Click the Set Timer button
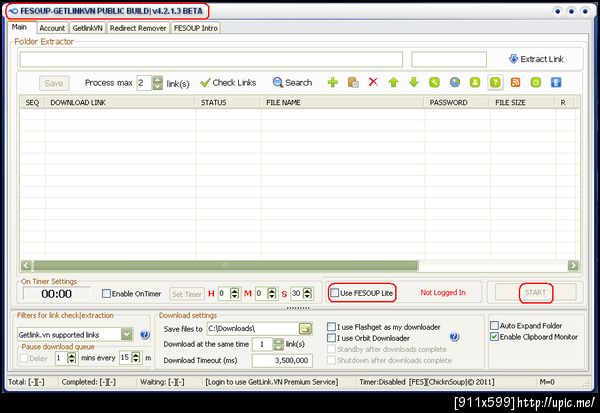 click(187, 294)
